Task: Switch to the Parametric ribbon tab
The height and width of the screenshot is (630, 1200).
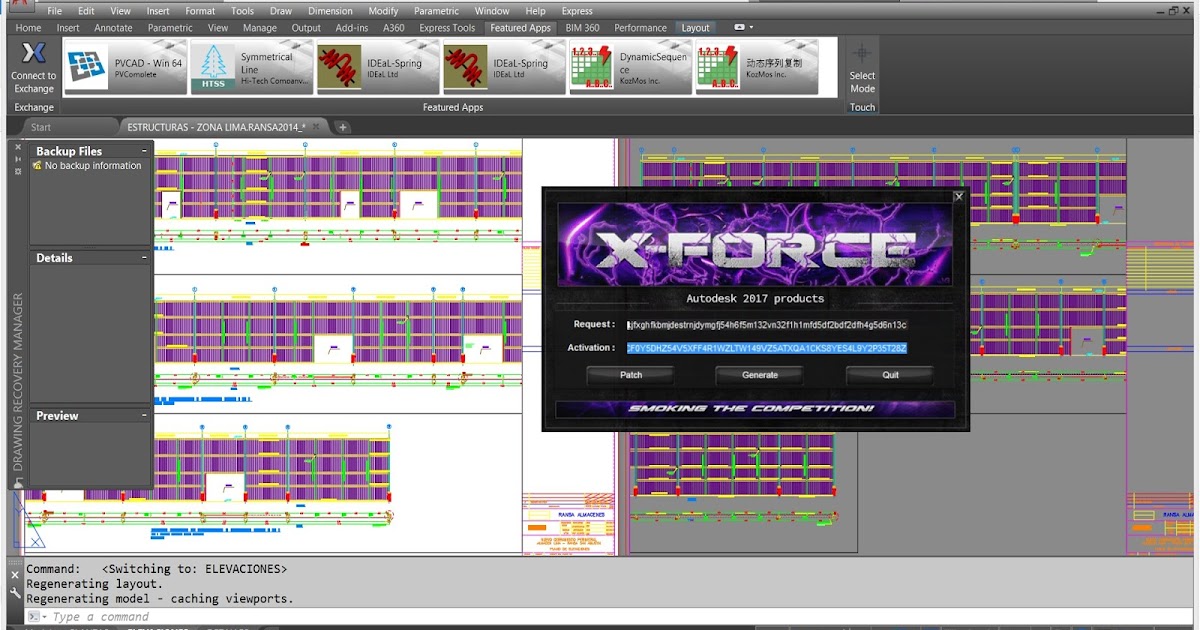Action: pyautogui.click(x=170, y=28)
